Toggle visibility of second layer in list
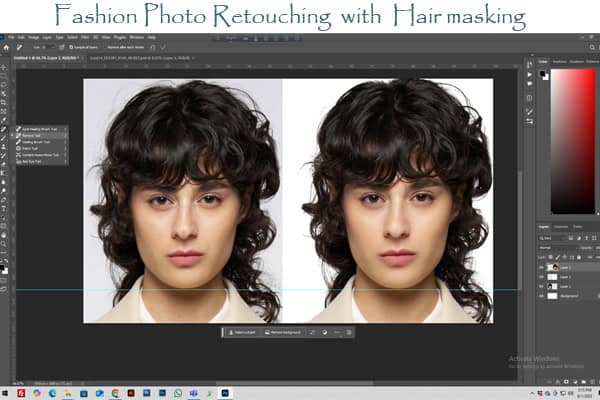Screen dimensions: 600x400 pos(541,277)
